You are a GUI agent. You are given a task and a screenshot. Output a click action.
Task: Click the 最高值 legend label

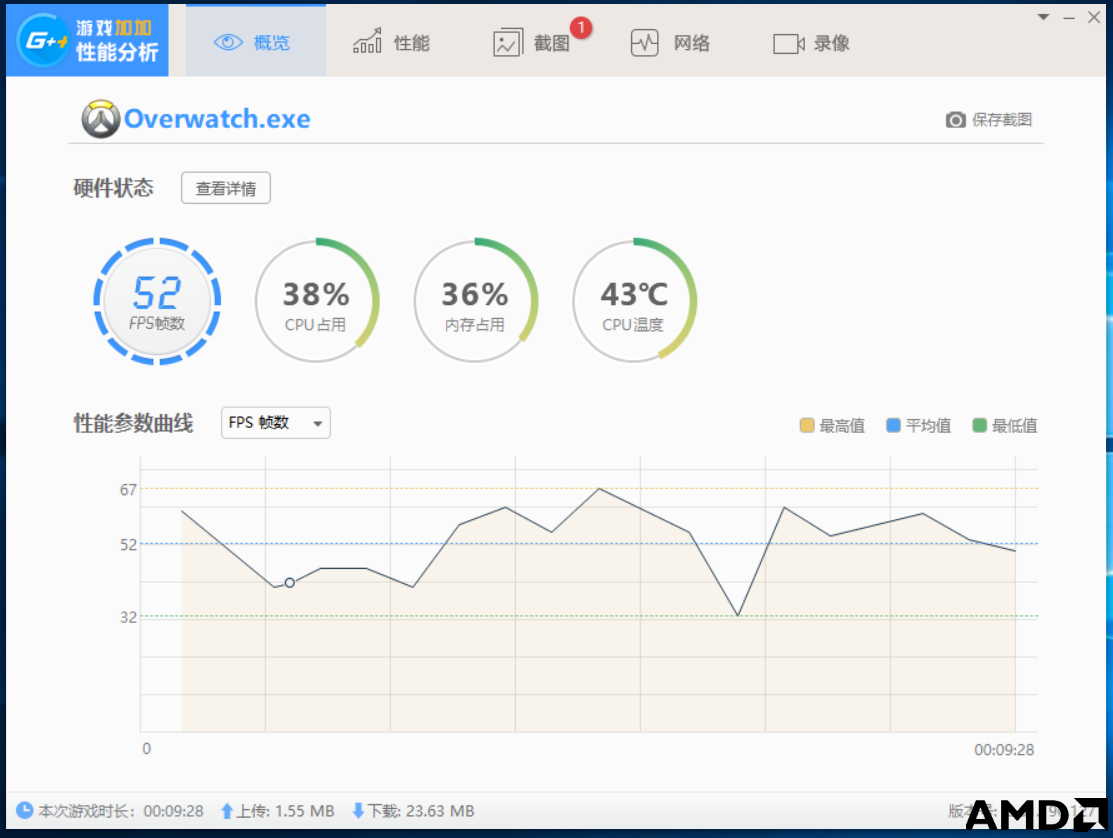(842, 426)
